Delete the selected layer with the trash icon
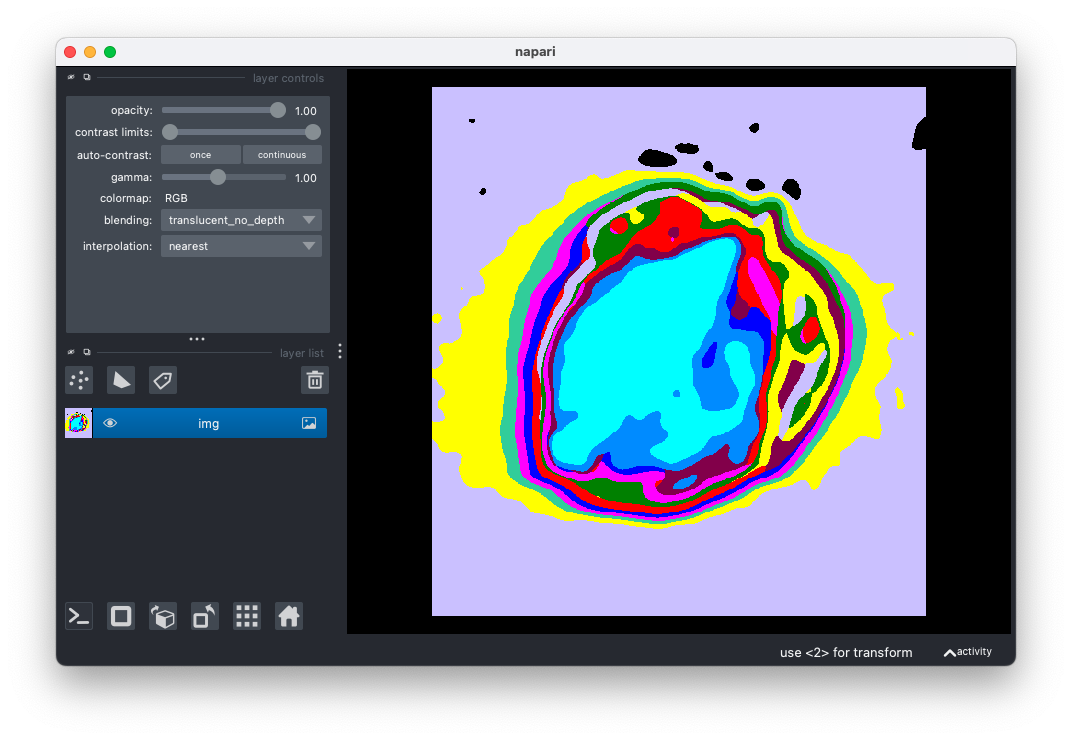Viewport: 1072px width, 740px height. (314, 380)
